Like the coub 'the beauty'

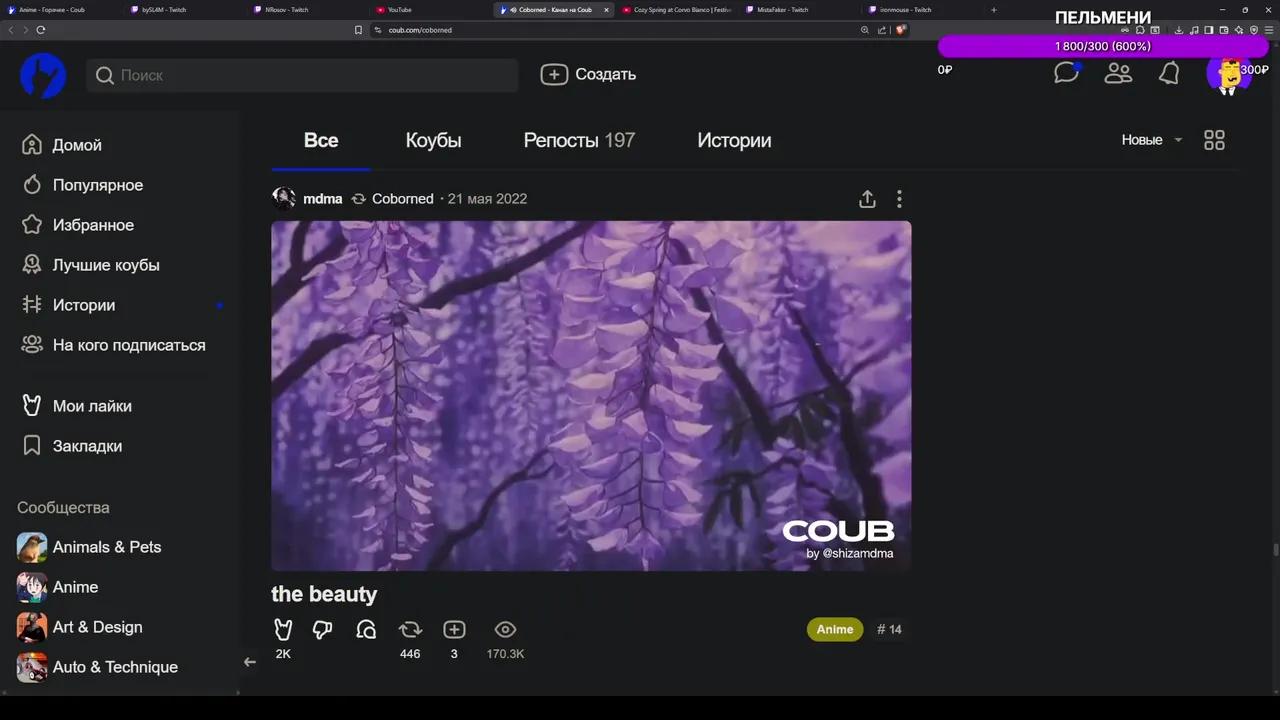[x=283, y=629]
